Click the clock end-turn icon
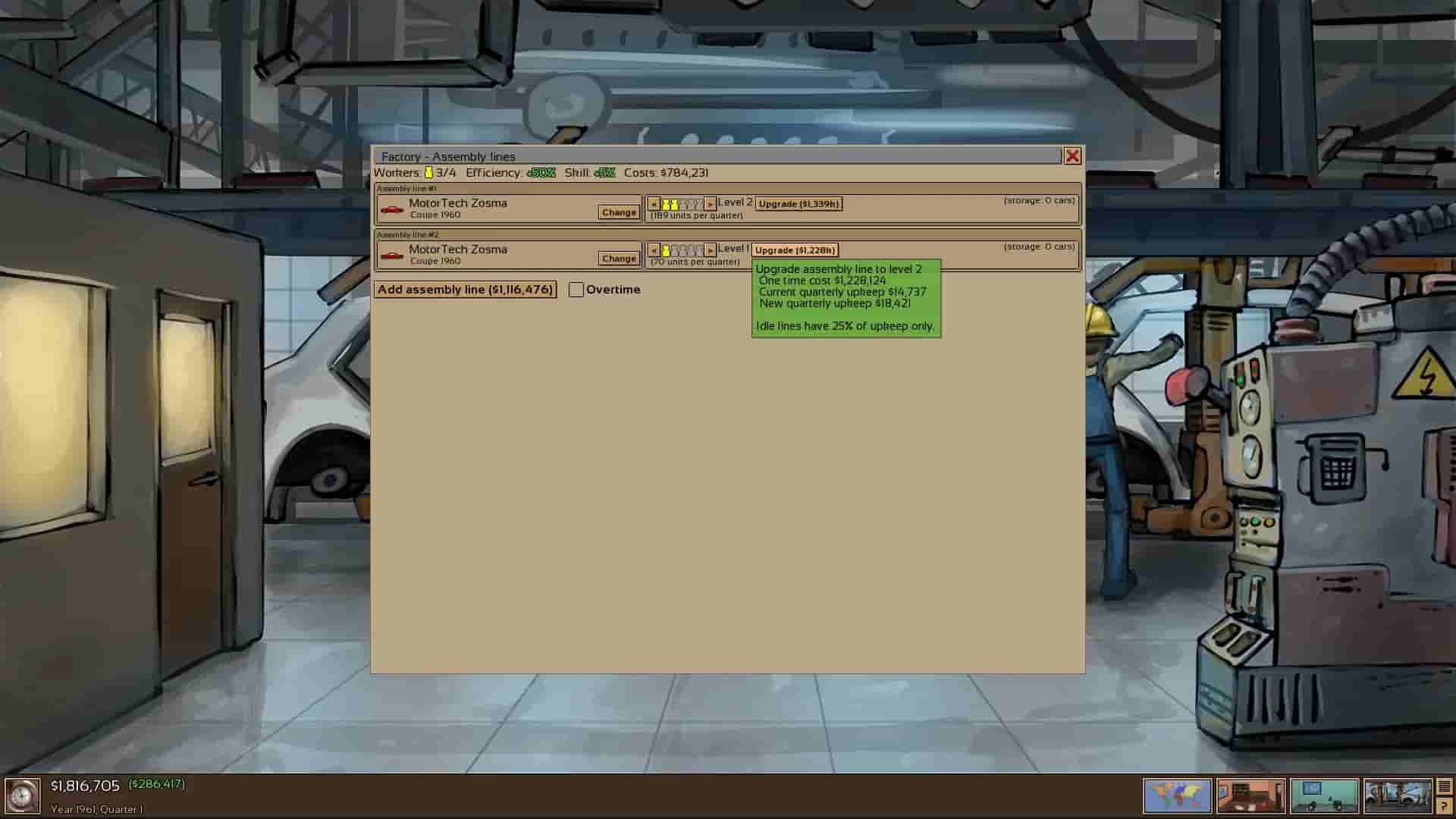Screen dimensions: 1456x819 click(22, 795)
